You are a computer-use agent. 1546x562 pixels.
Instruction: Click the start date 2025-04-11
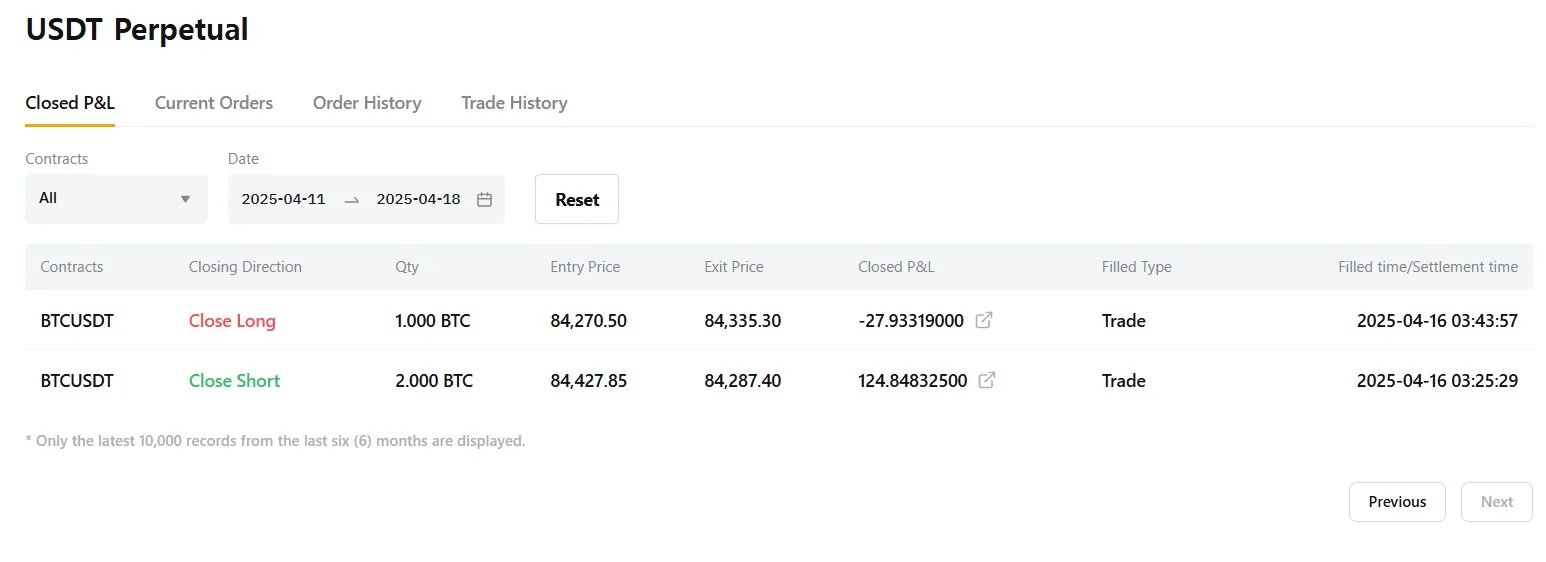pyautogui.click(x=284, y=199)
